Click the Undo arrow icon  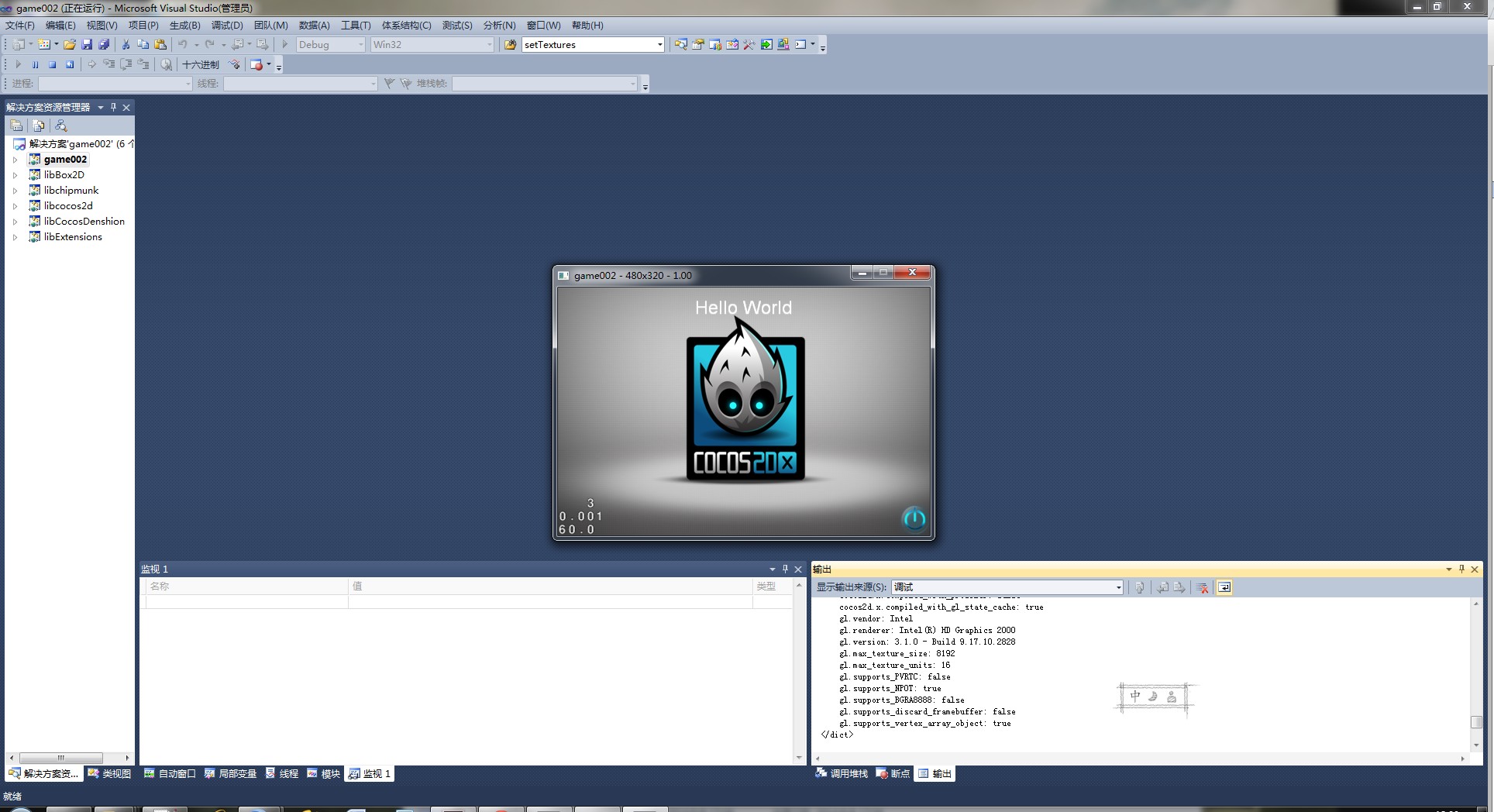coord(183,45)
